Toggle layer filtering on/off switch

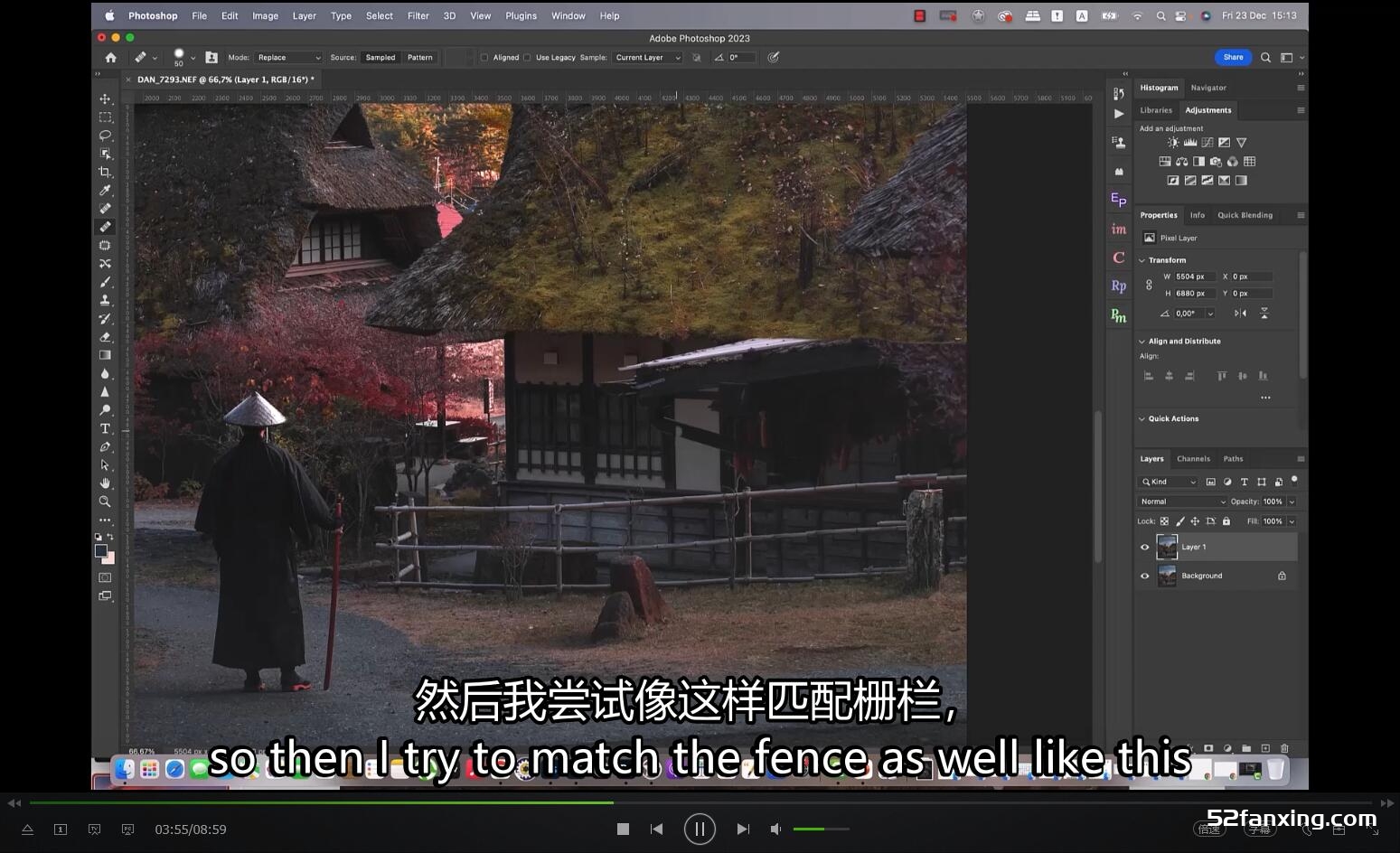tap(1294, 481)
